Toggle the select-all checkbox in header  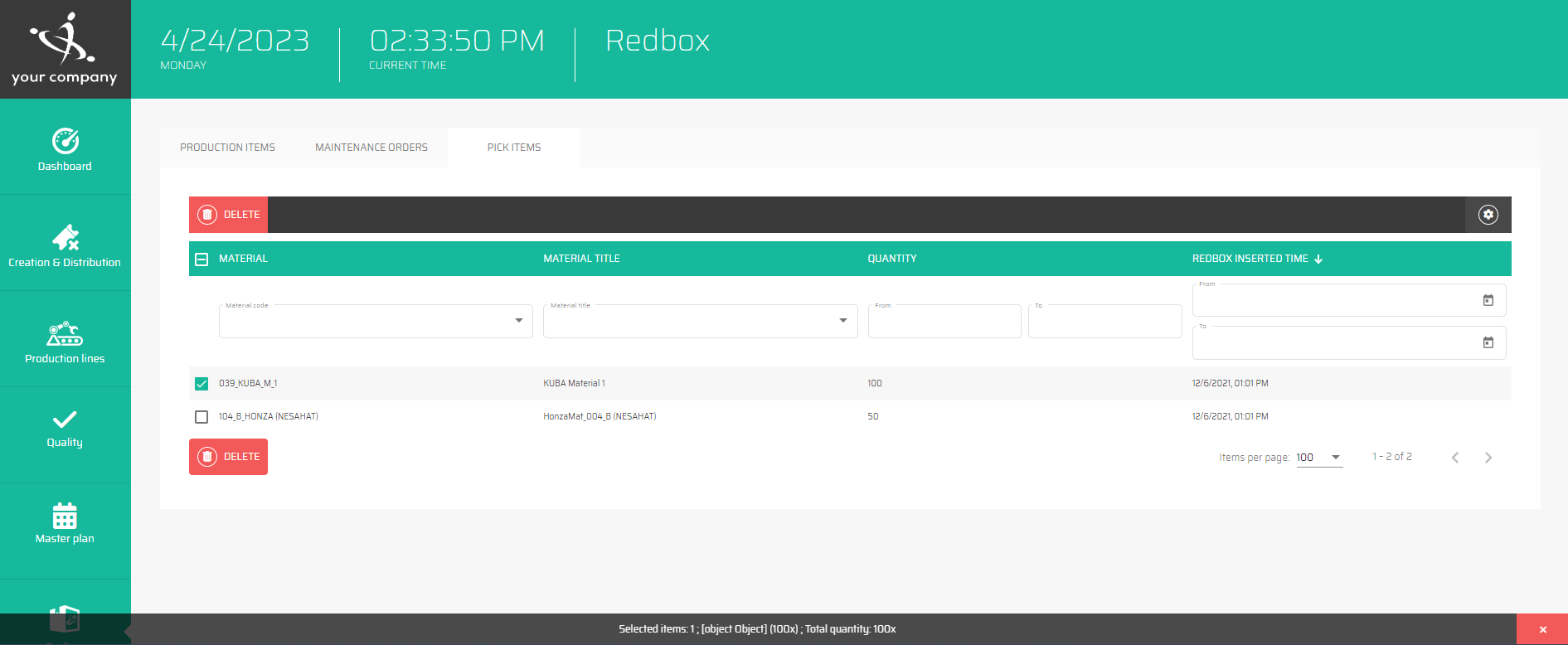(201, 259)
